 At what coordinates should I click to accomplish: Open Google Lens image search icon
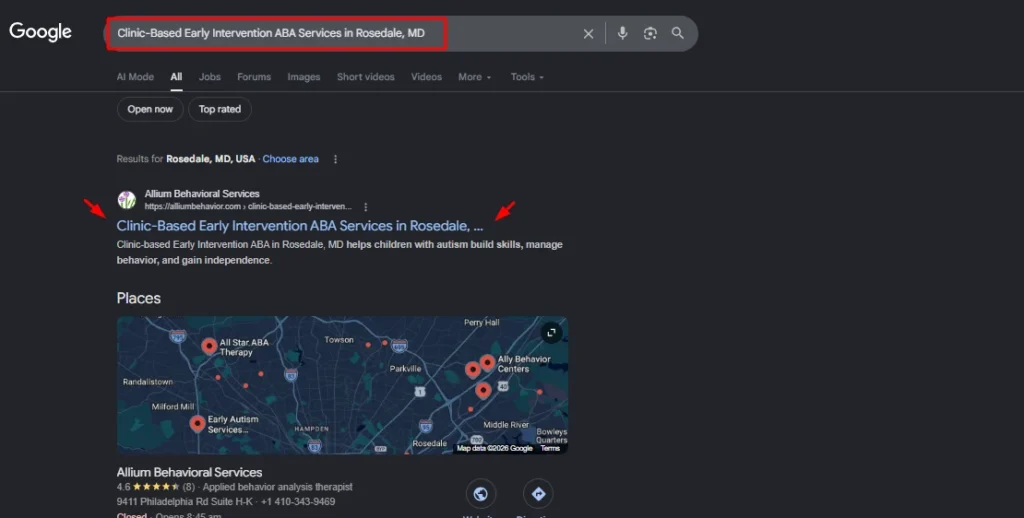point(650,33)
